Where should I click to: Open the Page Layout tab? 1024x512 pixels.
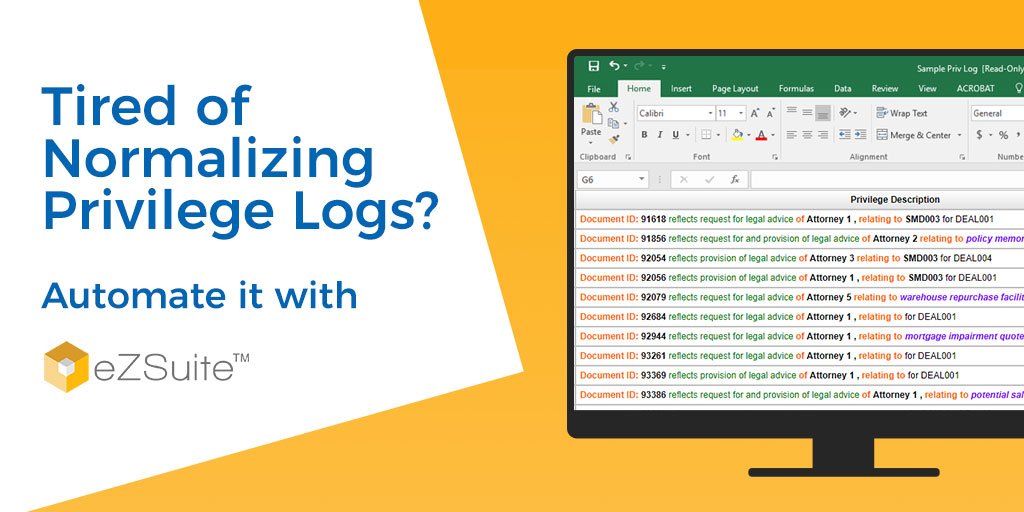coord(735,89)
